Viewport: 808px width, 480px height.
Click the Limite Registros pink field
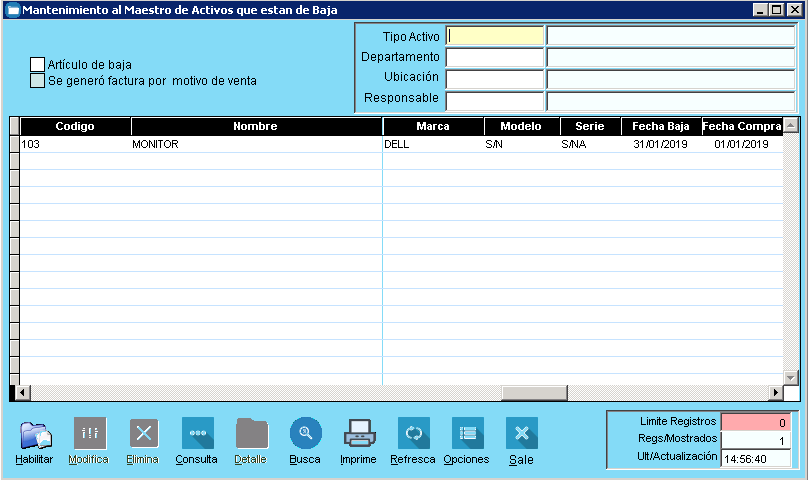point(756,422)
